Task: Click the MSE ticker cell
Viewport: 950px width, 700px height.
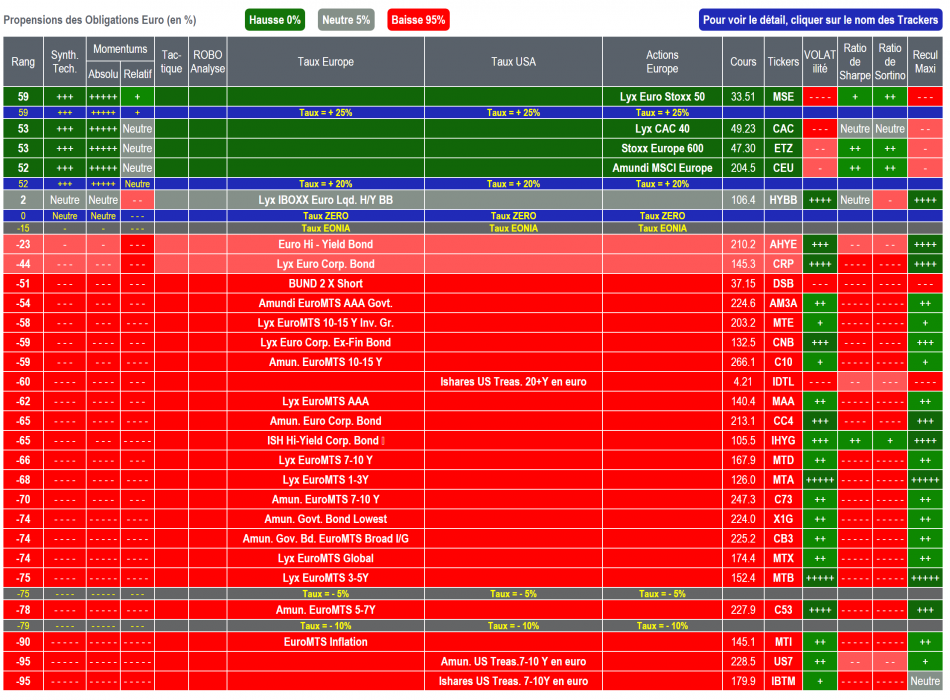Action: coord(783,97)
